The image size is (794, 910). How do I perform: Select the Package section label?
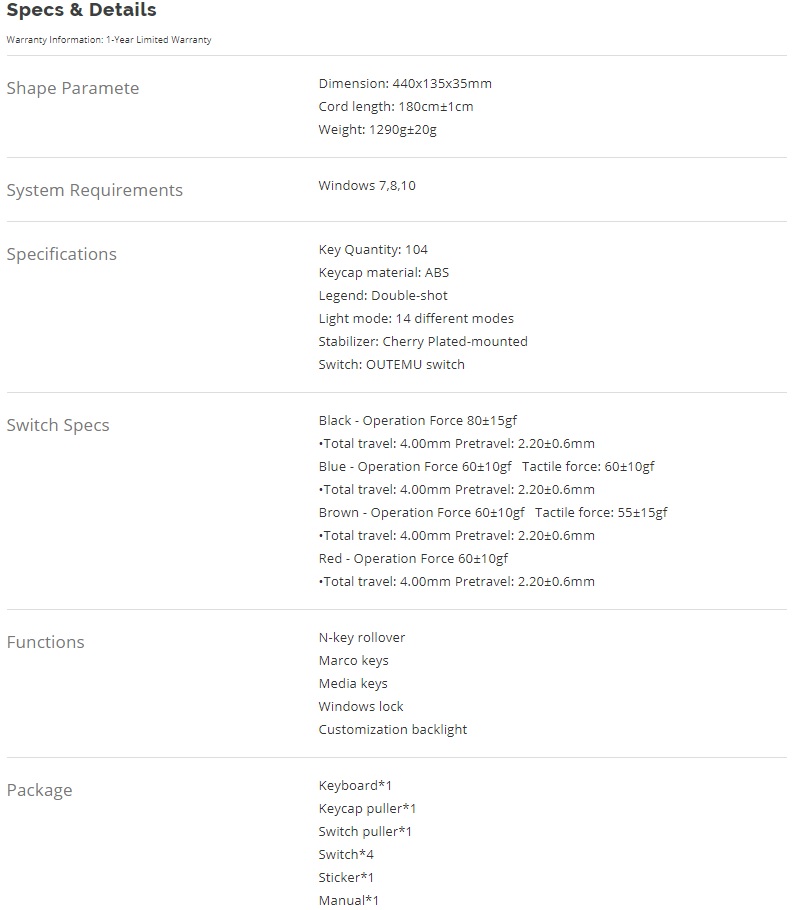coord(40,790)
